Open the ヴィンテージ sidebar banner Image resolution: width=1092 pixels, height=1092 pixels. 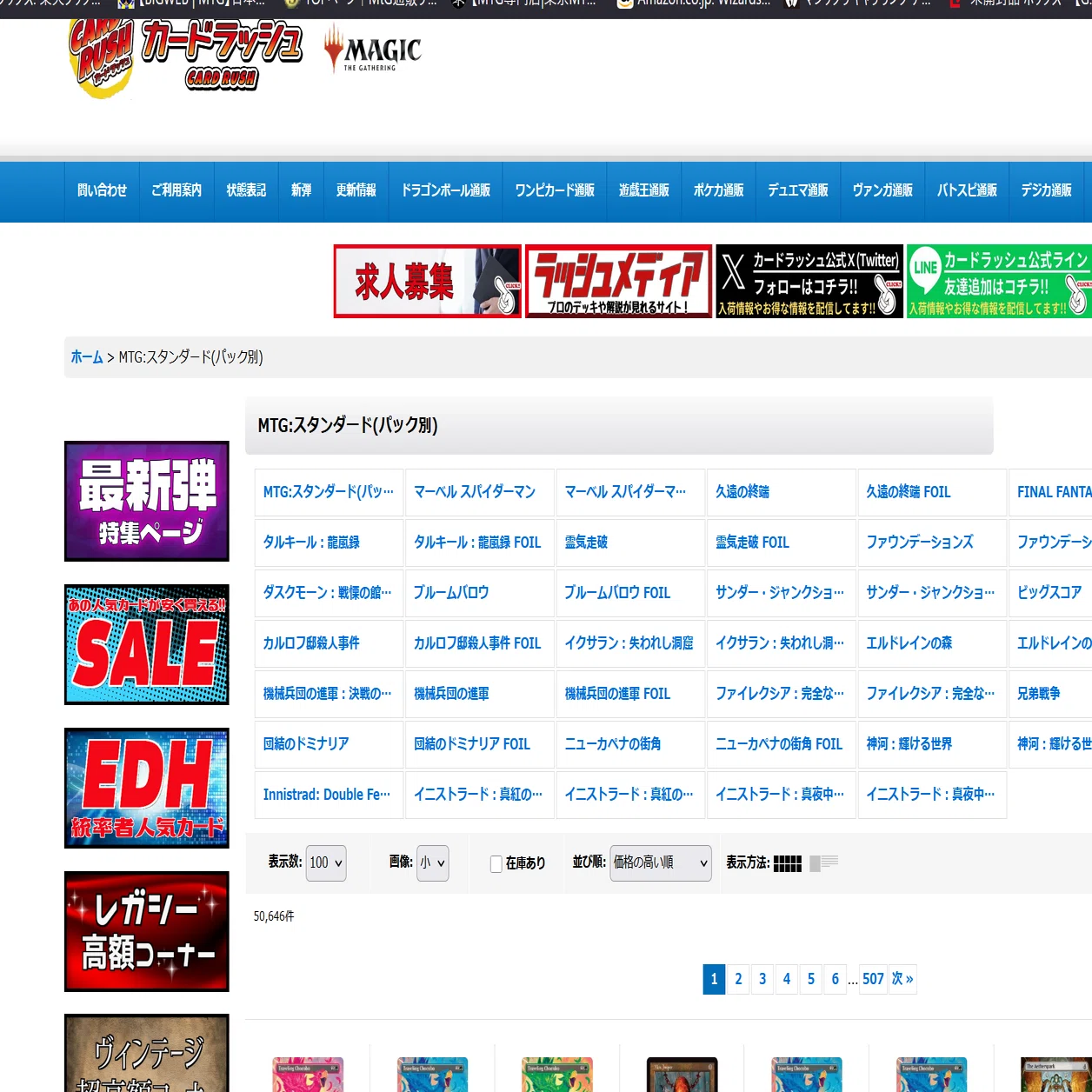(x=147, y=1053)
